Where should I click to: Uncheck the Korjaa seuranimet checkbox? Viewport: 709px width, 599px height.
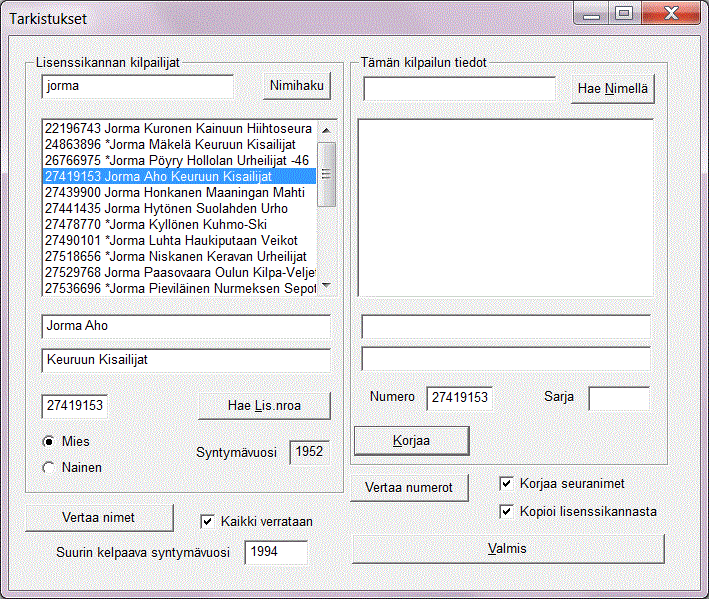click(506, 484)
